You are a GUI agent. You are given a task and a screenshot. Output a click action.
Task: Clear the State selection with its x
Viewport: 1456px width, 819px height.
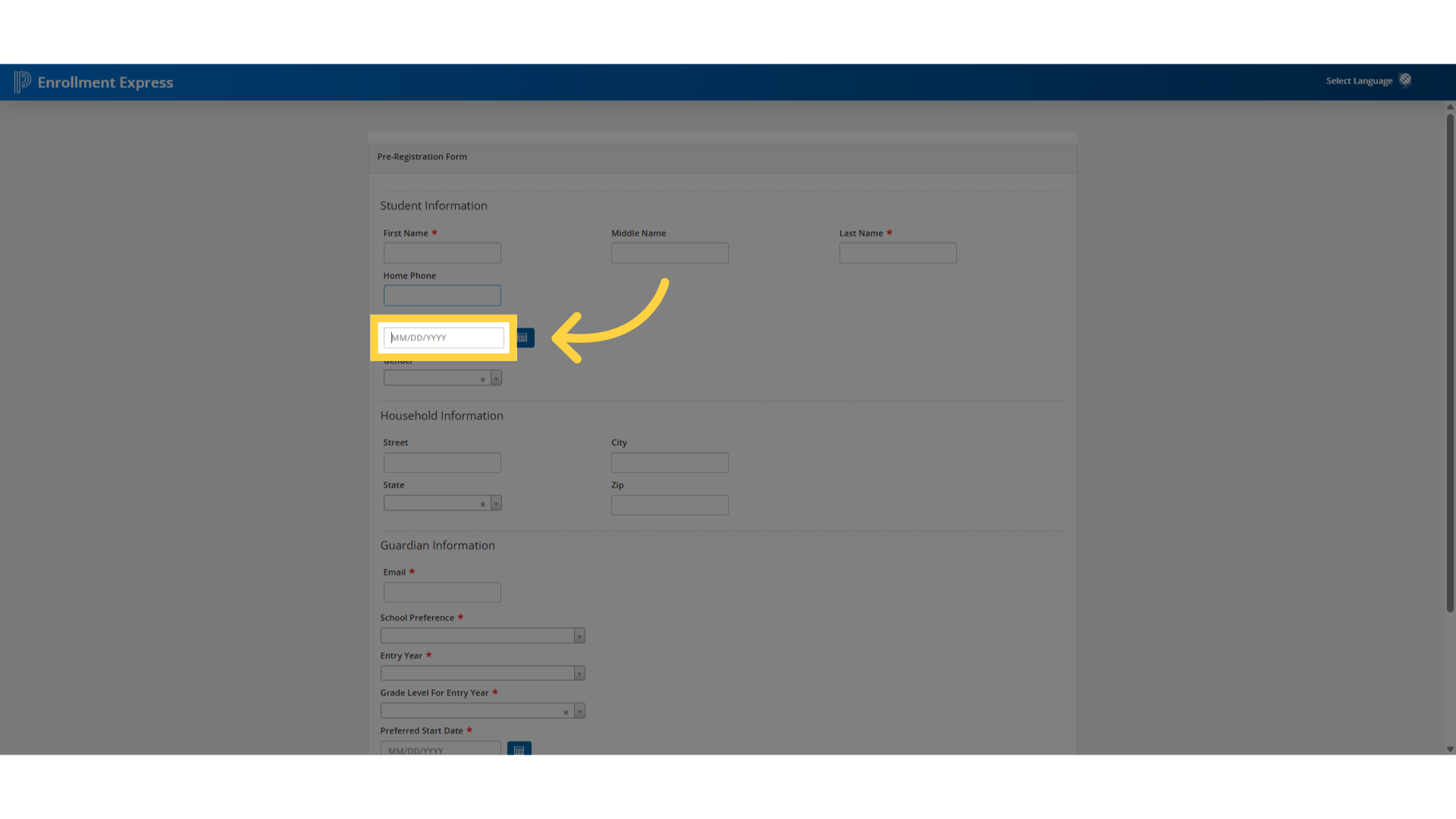point(482,504)
